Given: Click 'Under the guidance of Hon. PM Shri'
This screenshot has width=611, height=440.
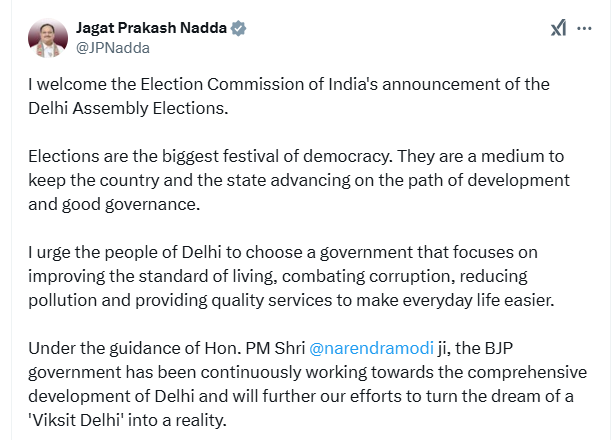Looking at the screenshot, I should [x=167, y=348].
